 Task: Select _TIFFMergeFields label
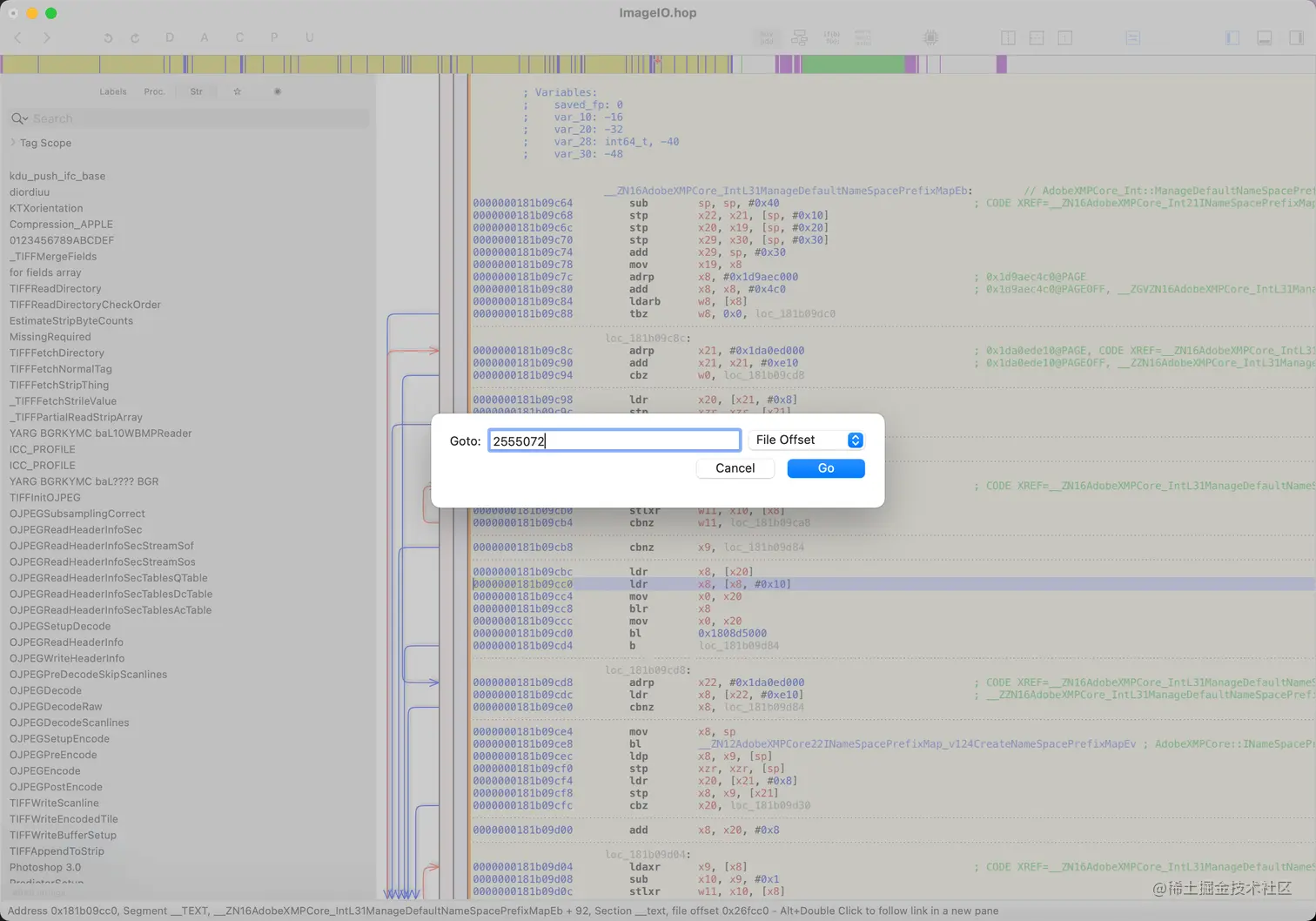[53, 256]
